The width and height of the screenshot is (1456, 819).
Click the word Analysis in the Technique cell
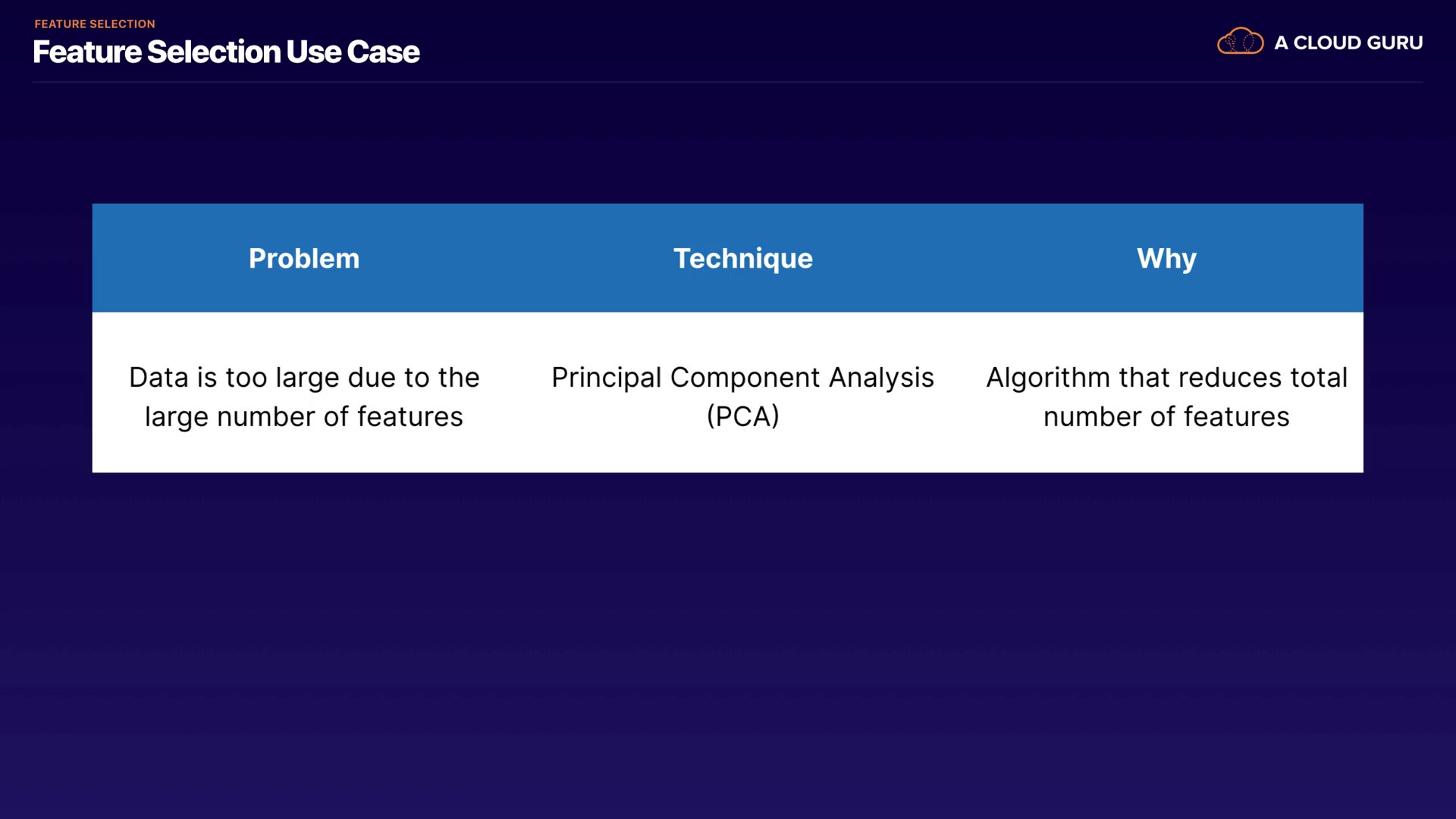click(881, 378)
